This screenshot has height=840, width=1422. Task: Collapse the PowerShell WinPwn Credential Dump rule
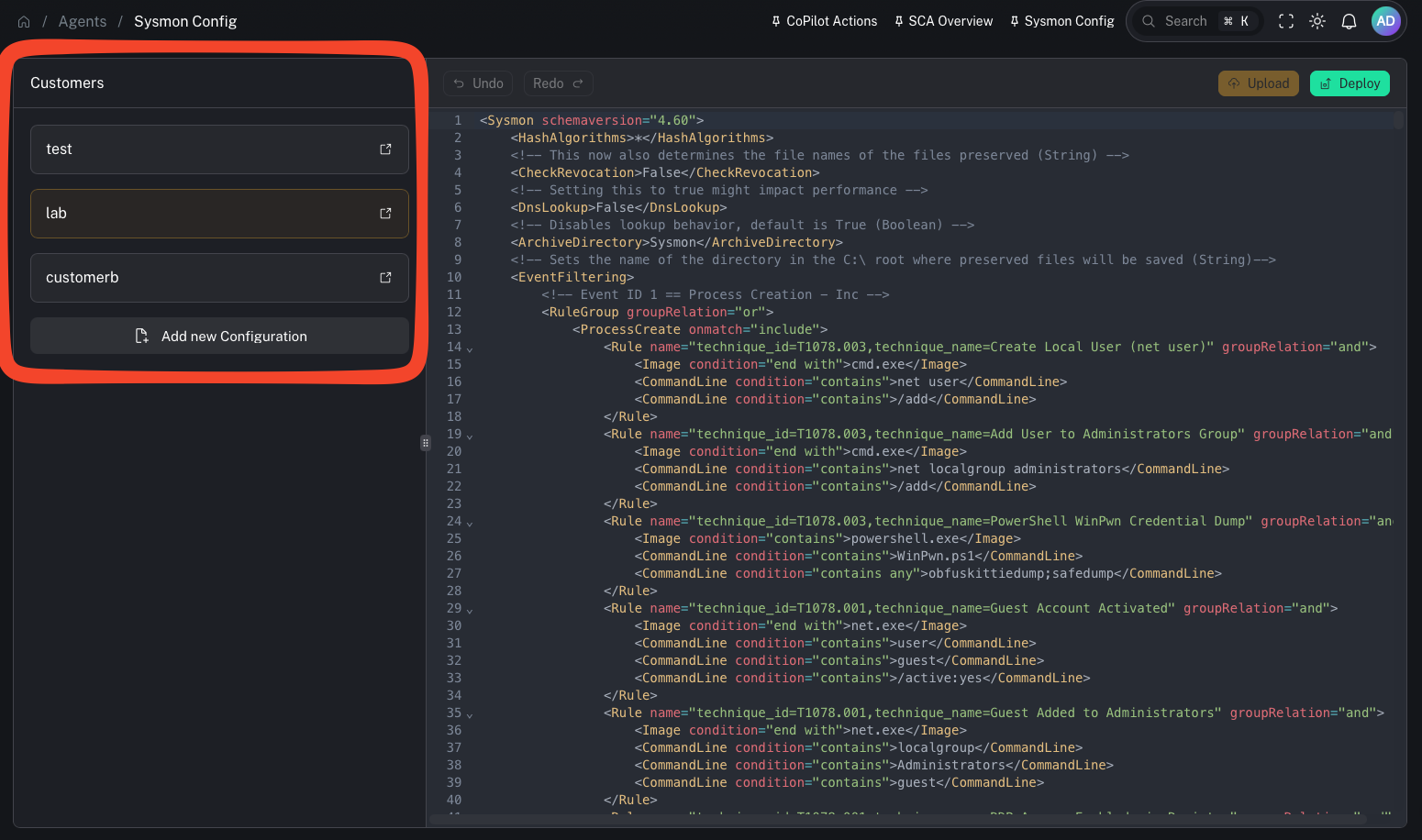click(x=469, y=523)
